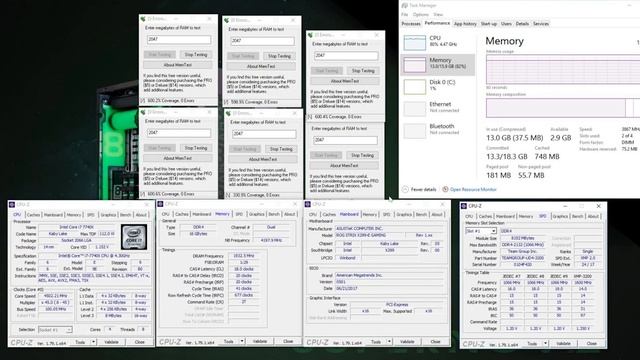The width and height of the screenshot is (640, 360).
Task: Switch to Caches tab in the CPU-tab CPU-Z window
Action: [x=33, y=215]
